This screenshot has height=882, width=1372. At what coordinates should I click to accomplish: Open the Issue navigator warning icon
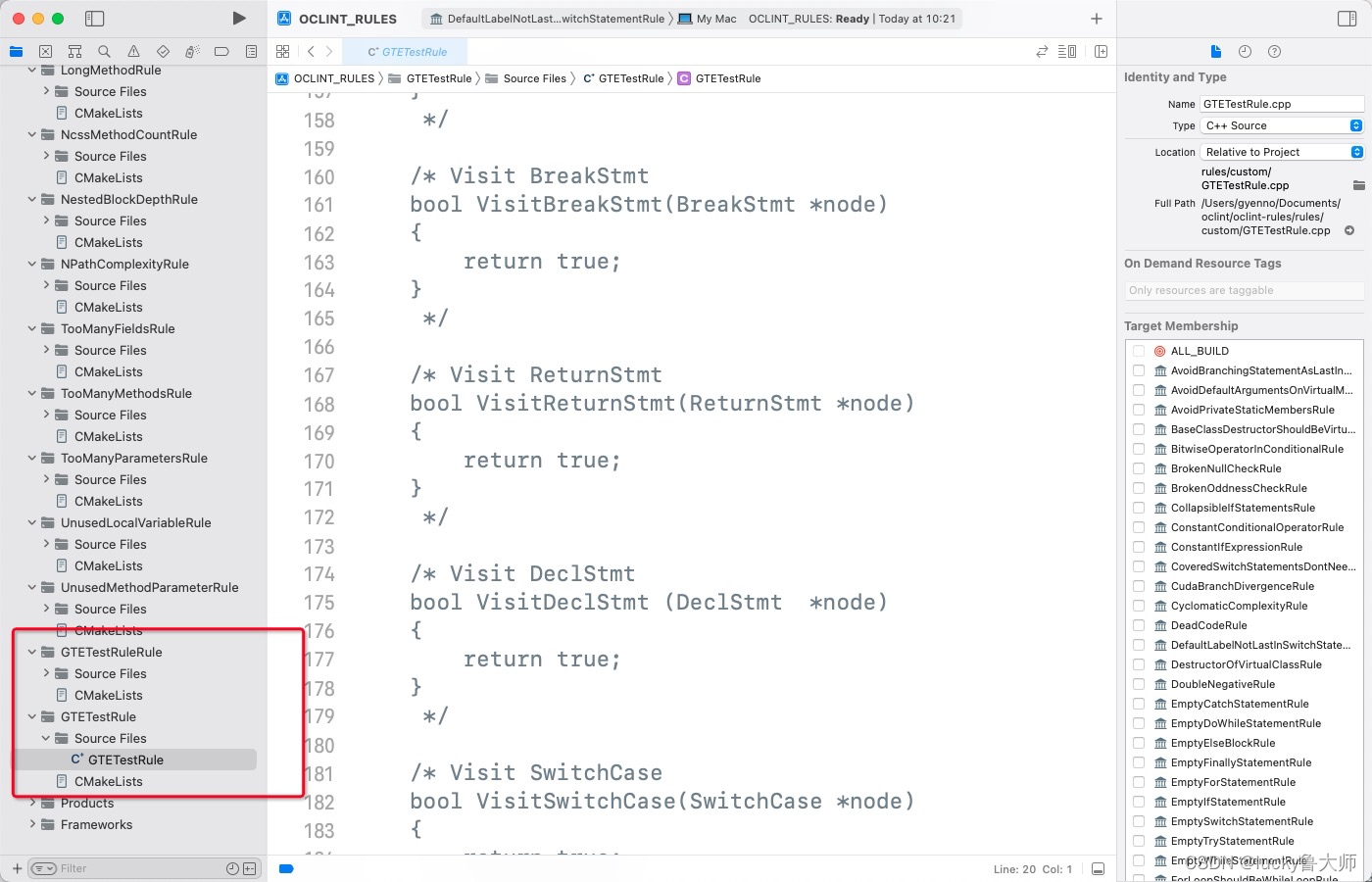[133, 51]
